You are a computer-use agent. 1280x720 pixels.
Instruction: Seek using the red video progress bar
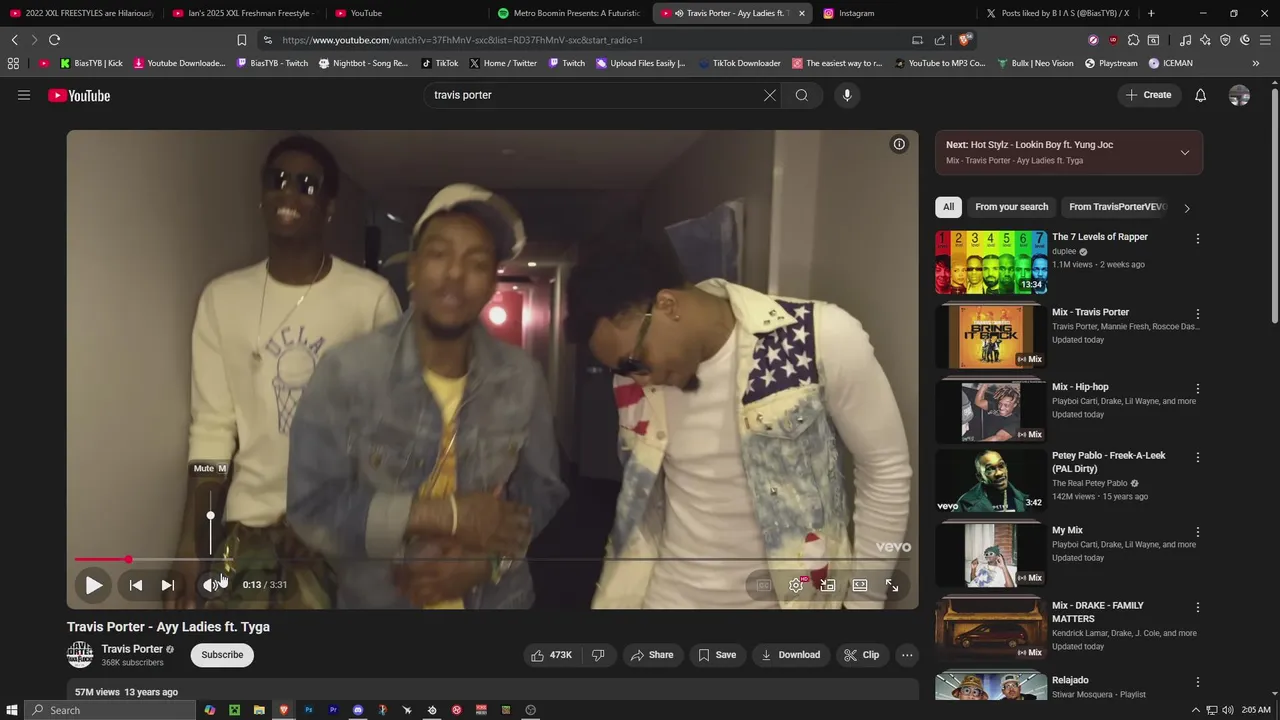pyautogui.click(x=492, y=559)
